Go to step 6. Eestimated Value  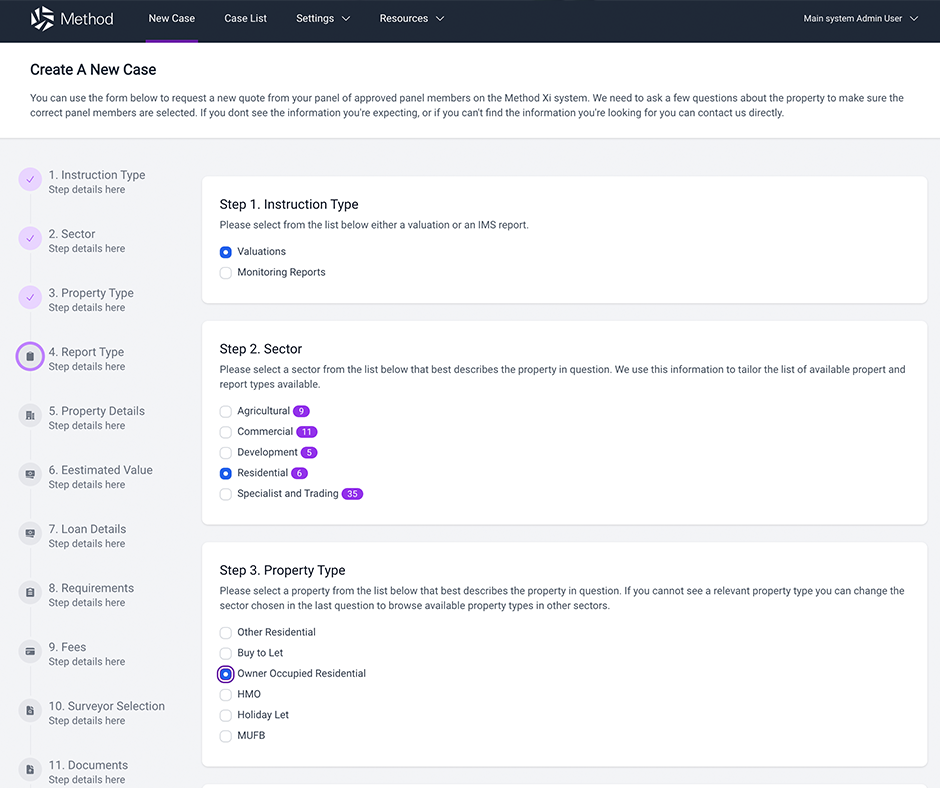point(101,470)
